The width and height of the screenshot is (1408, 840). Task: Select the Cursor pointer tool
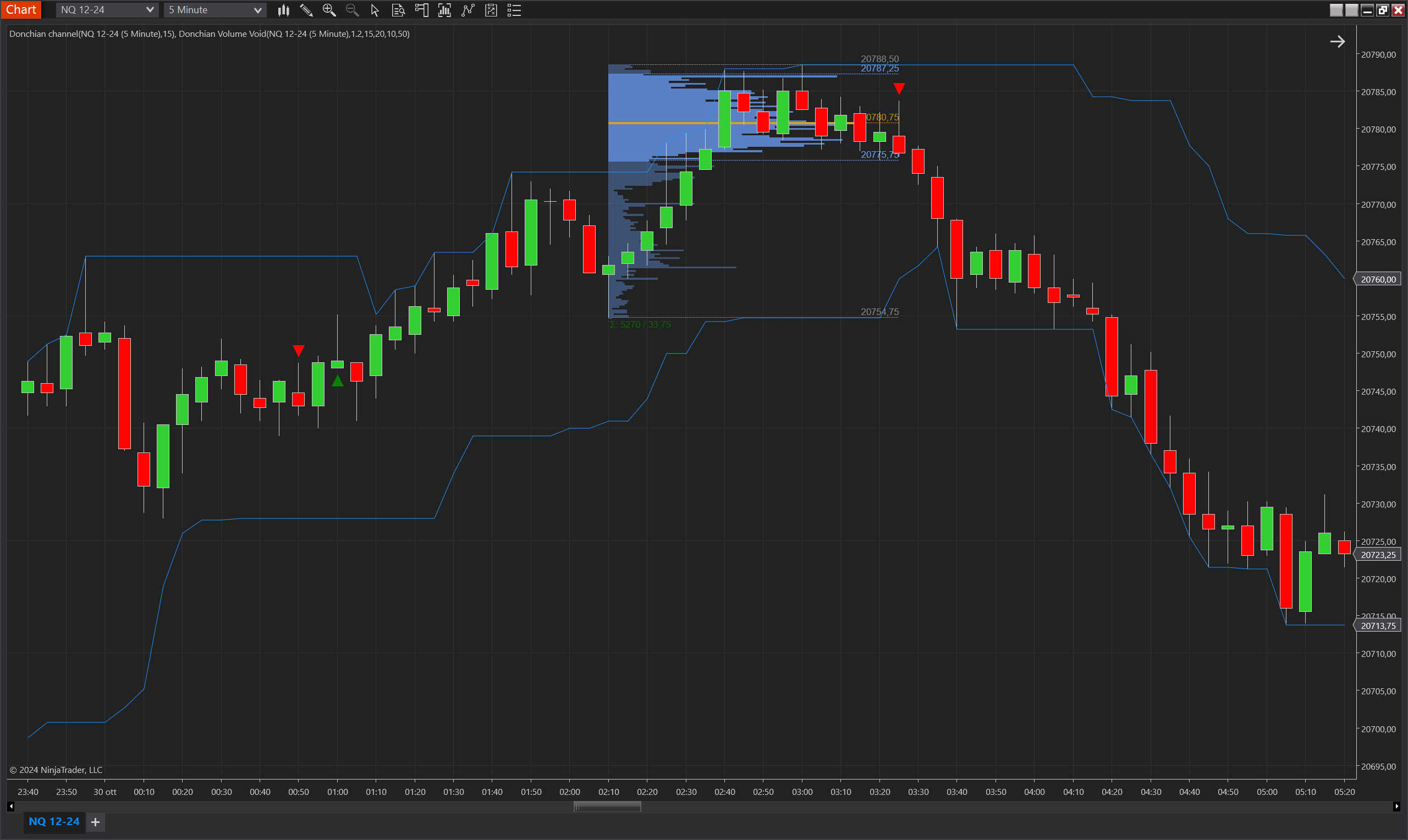(x=375, y=10)
